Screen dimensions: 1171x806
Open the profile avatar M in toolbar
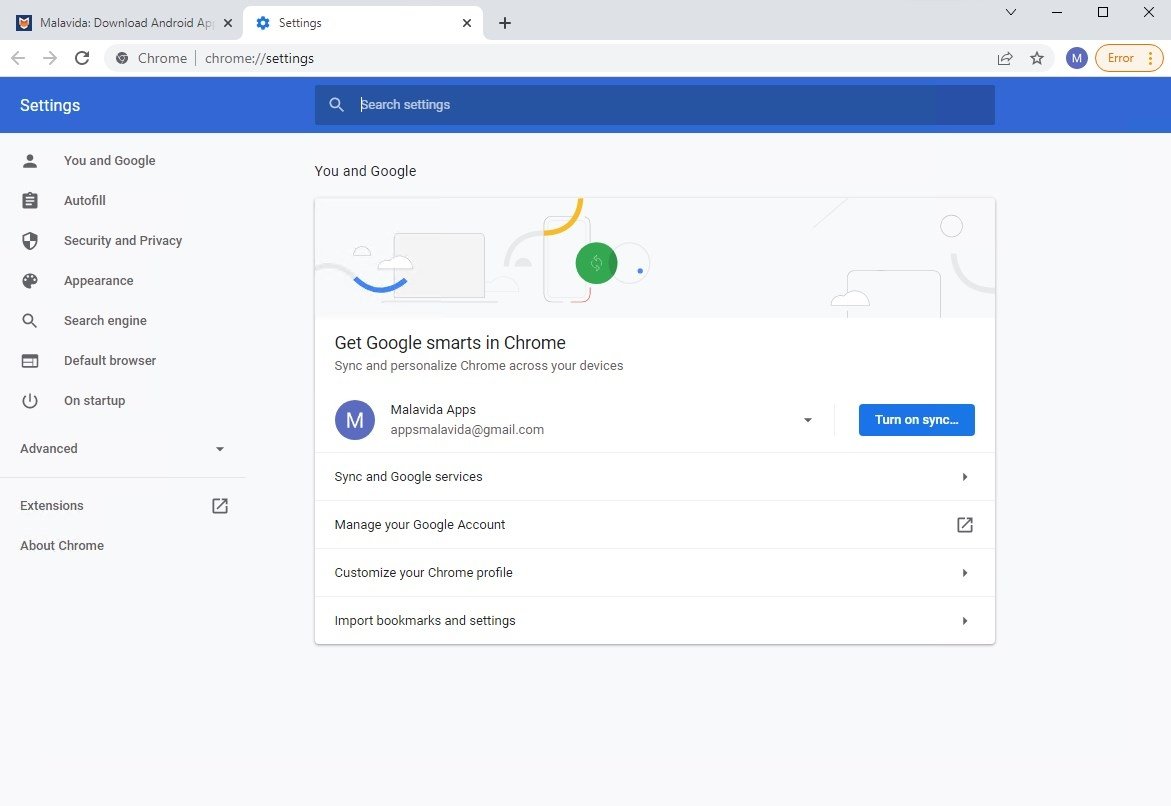[x=1077, y=58]
